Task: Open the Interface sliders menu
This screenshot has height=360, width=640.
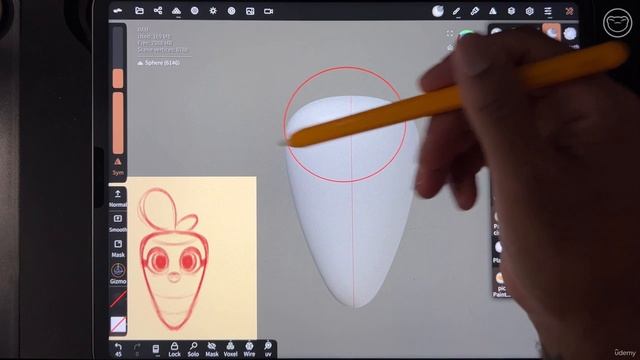Action: click(548, 11)
